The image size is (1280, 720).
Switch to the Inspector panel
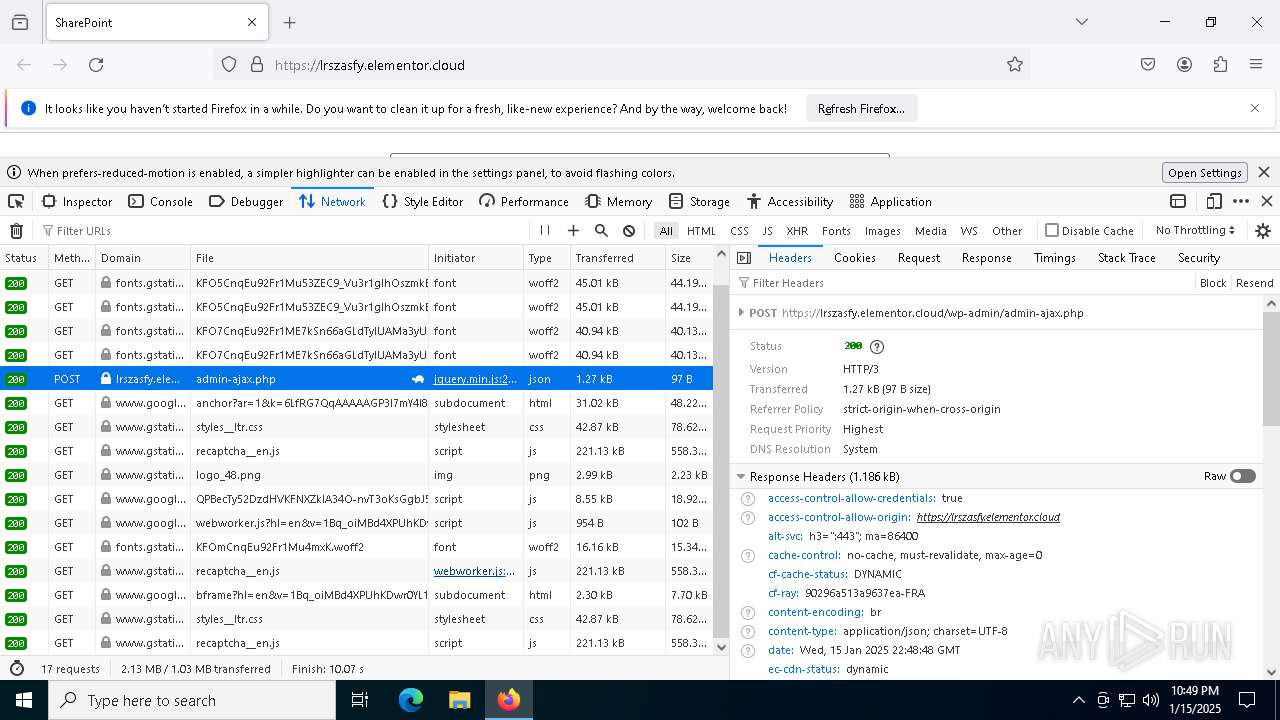[77, 201]
